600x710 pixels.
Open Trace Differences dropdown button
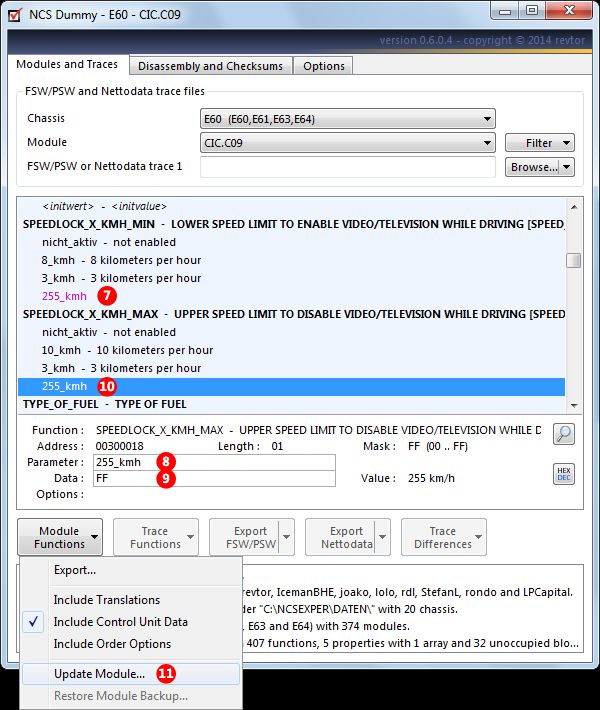[444, 537]
